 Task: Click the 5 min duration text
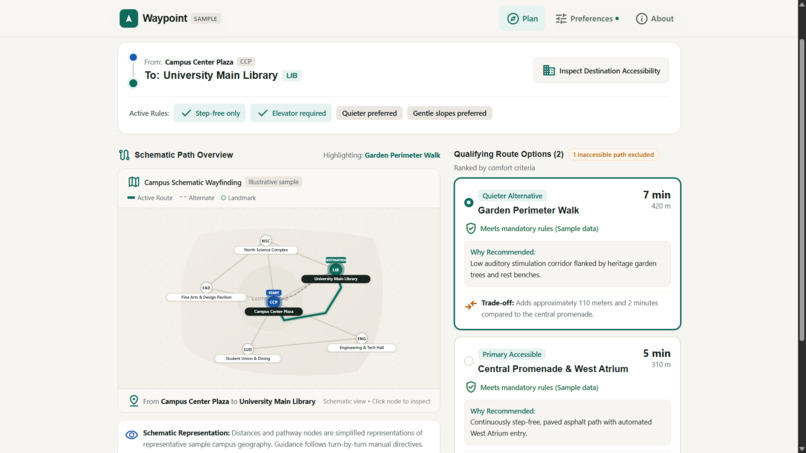pyautogui.click(x=656, y=353)
